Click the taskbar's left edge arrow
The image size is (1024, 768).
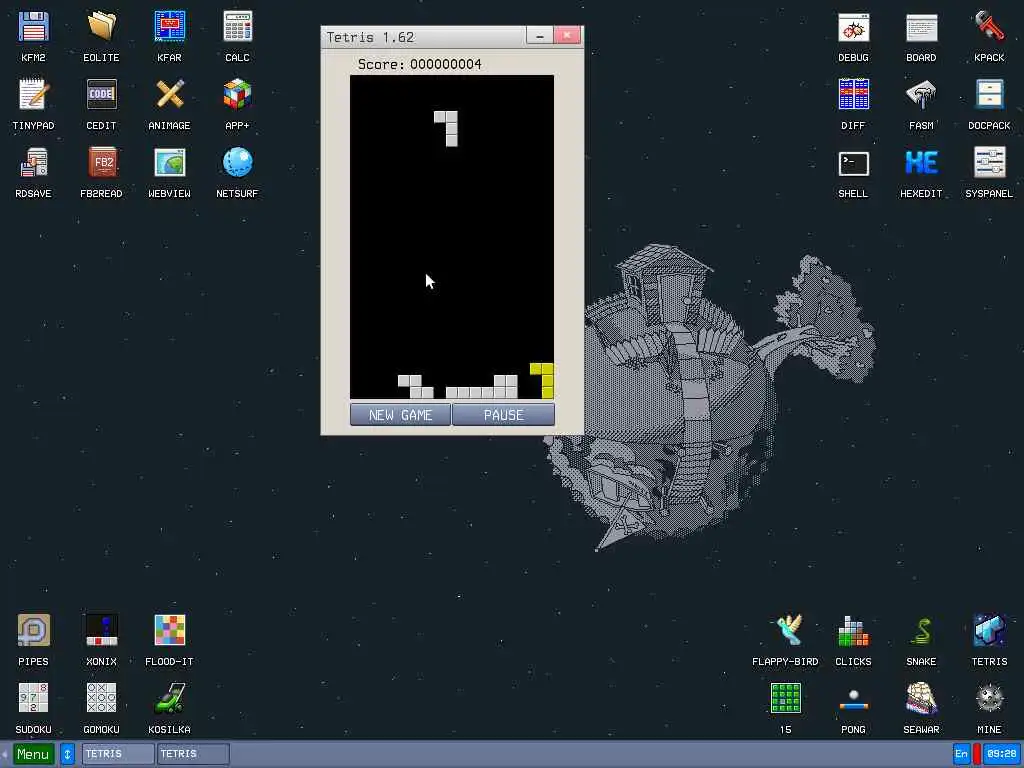pyautogui.click(x=5, y=754)
